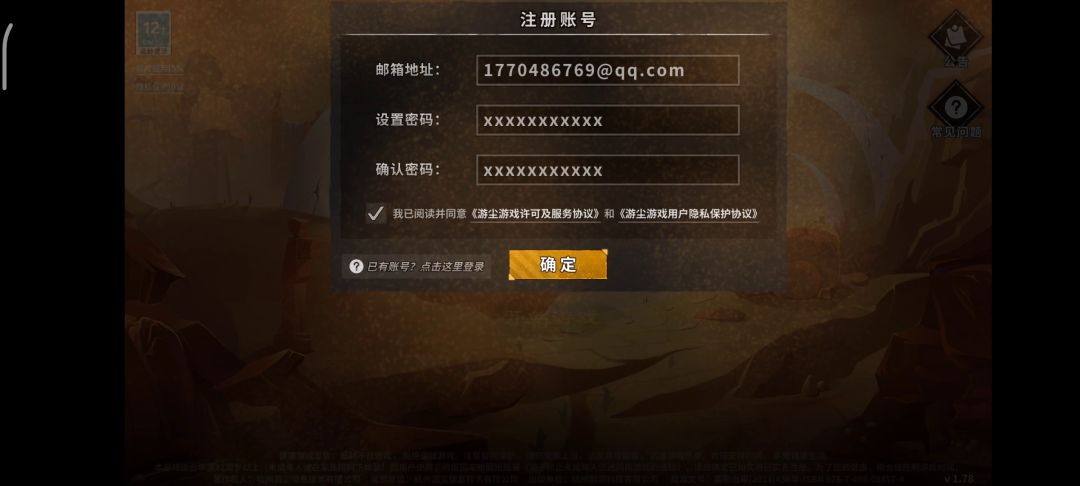Tap the 12+ age rating badge
The width and height of the screenshot is (1080, 486).
[x=153, y=33]
